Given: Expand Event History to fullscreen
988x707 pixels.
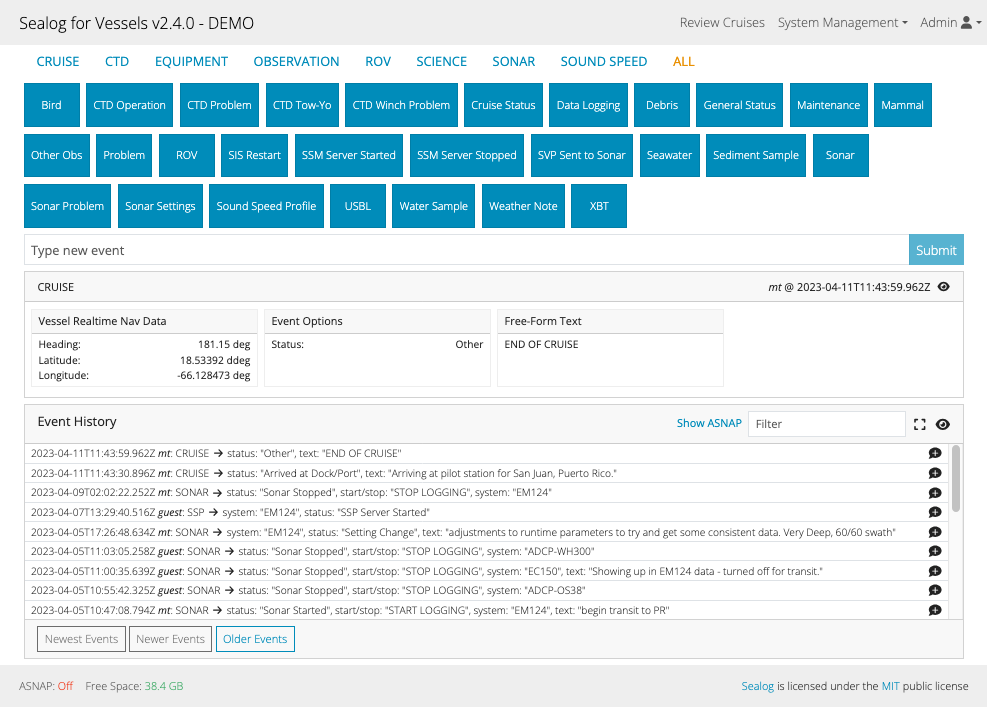Looking at the screenshot, I should (920, 424).
